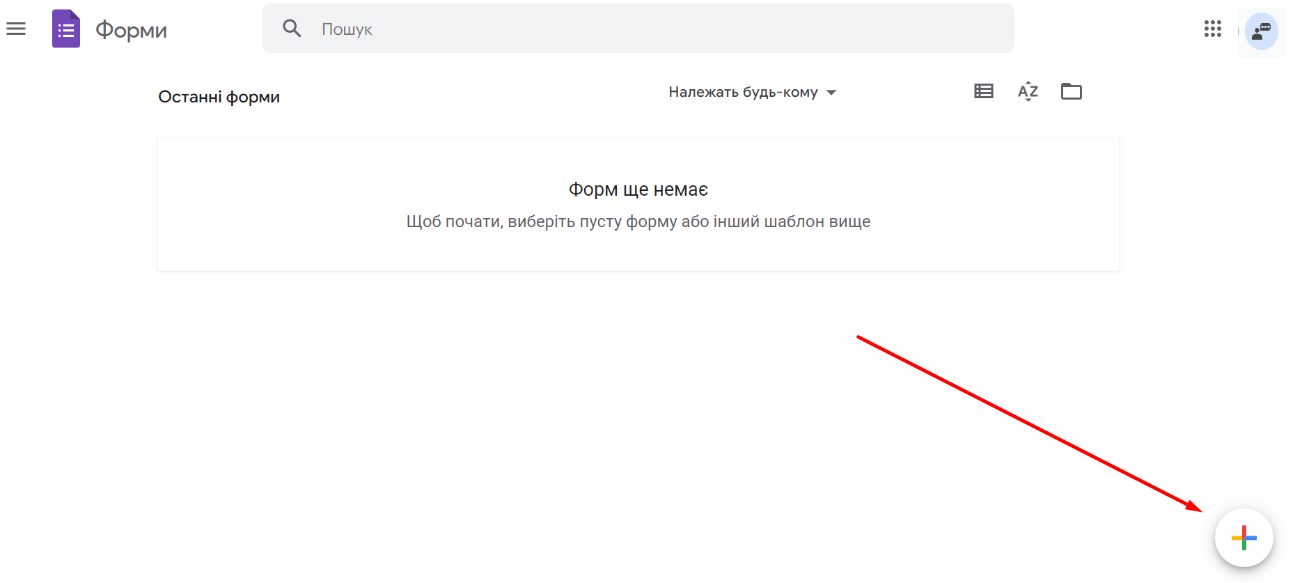Switch to list view layout
The image size is (1302, 583).
(x=984, y=92)
